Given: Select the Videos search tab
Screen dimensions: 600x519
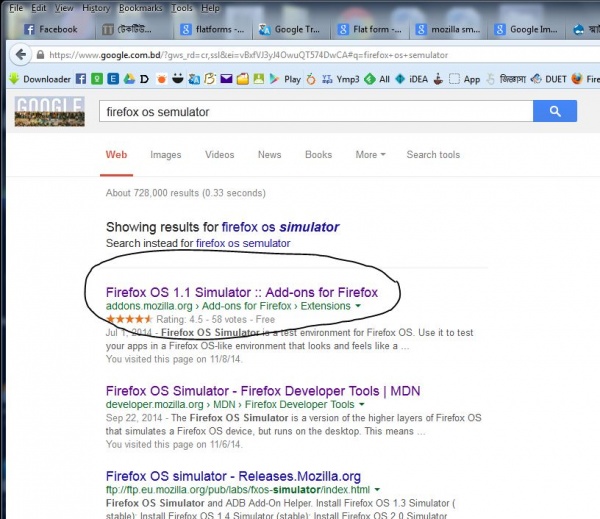Looking at the screenshot, I should pyautogui.click(x=220, y=155).
